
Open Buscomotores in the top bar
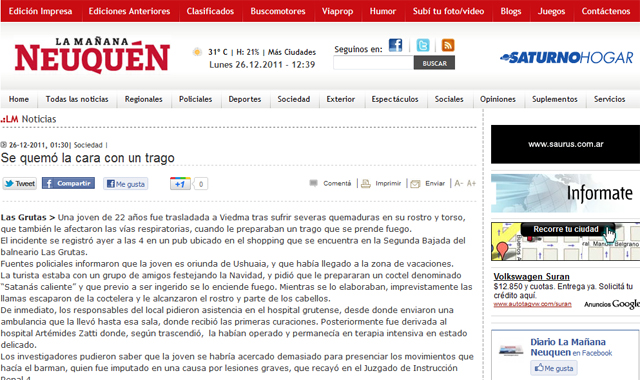point(278,11)
